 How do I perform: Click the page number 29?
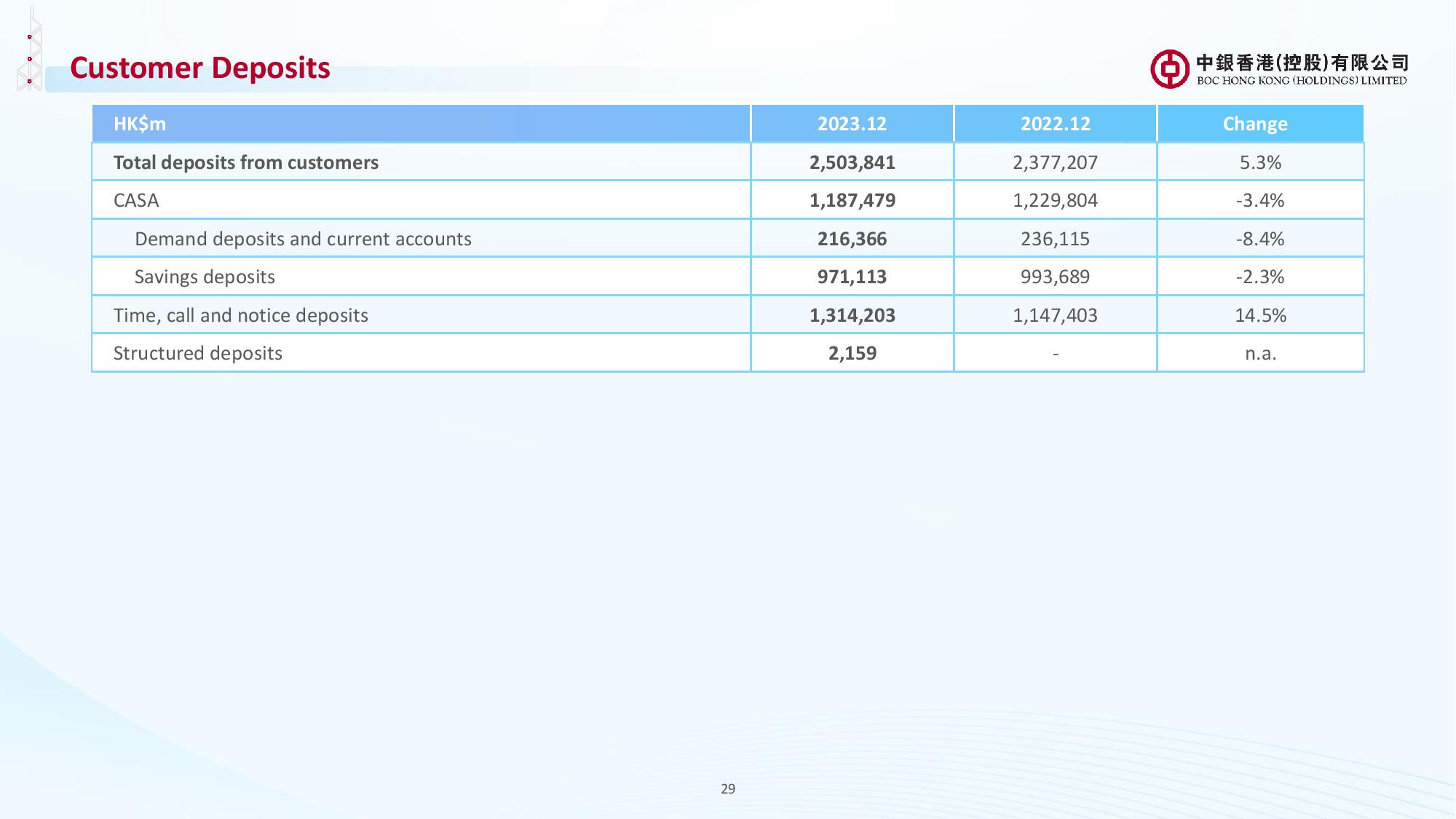click(x=728, y=788)
